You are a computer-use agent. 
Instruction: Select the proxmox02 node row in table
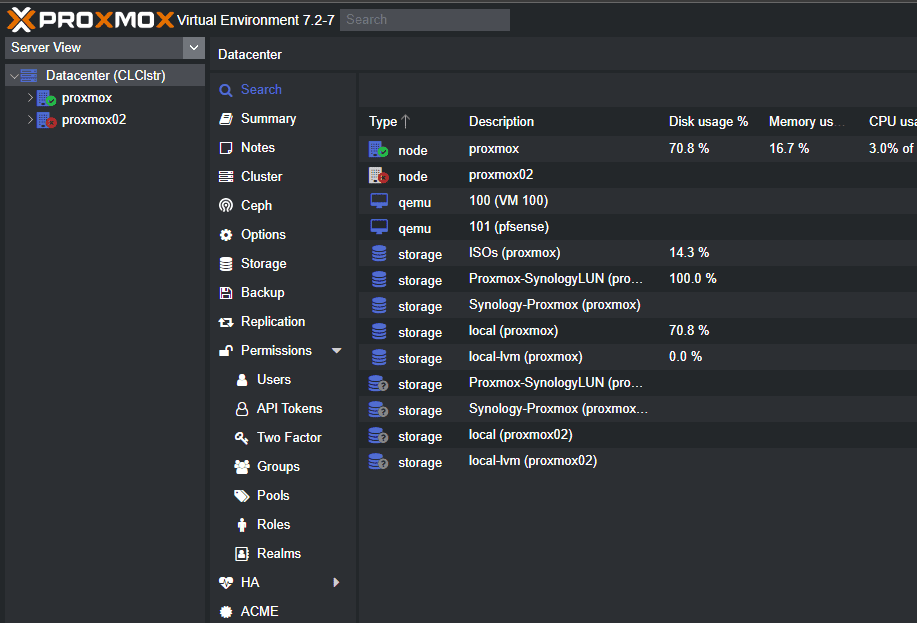point(638,175)
